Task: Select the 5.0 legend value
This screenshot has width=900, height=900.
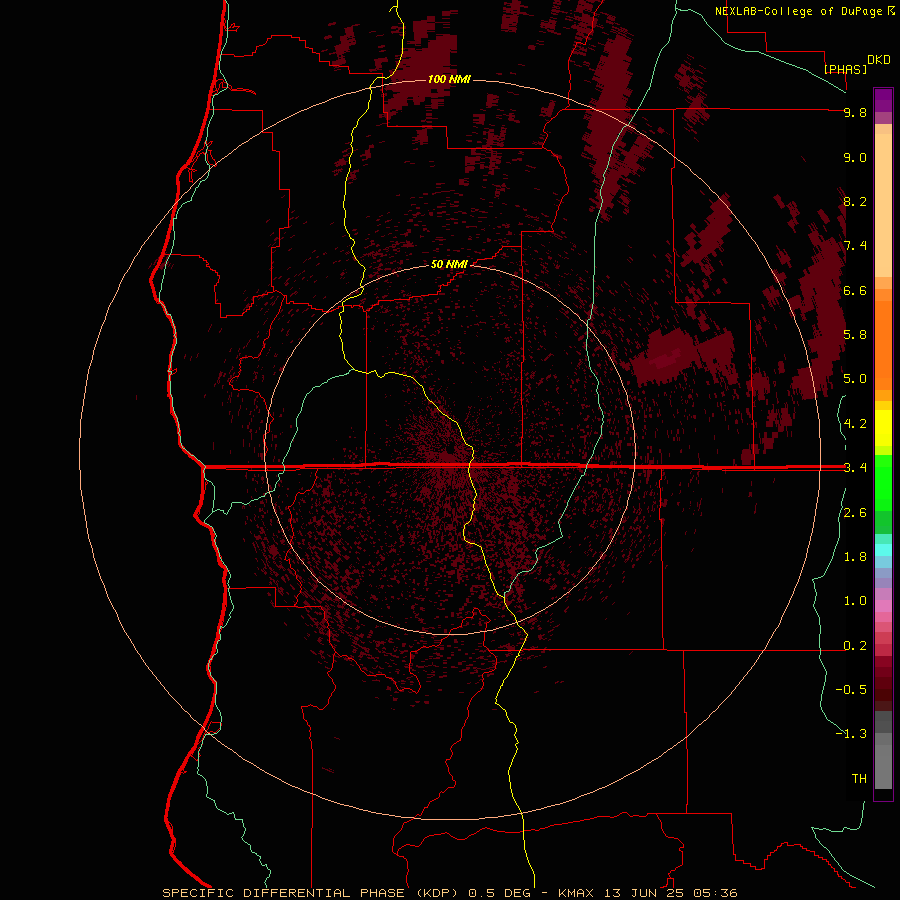Action: coord(855,379)
